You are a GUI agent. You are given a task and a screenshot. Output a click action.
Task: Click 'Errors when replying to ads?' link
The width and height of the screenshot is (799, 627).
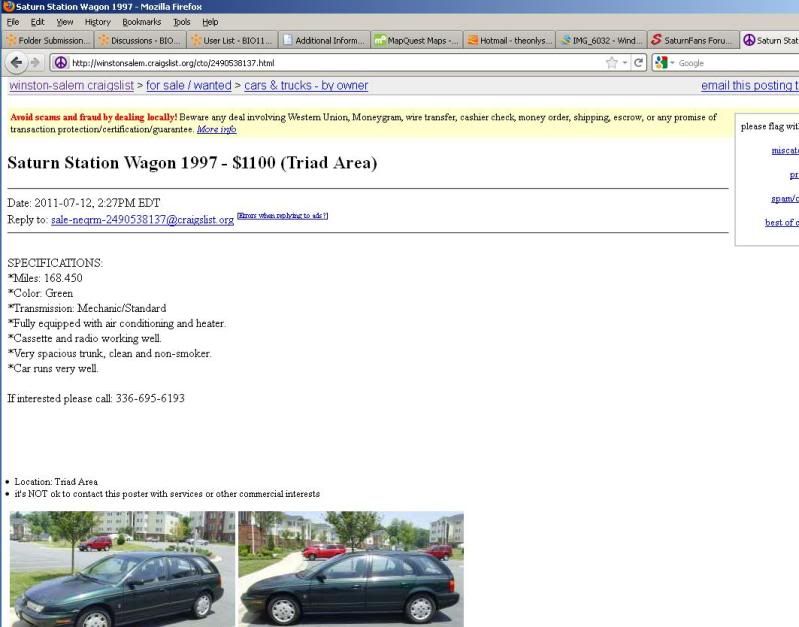282,216
